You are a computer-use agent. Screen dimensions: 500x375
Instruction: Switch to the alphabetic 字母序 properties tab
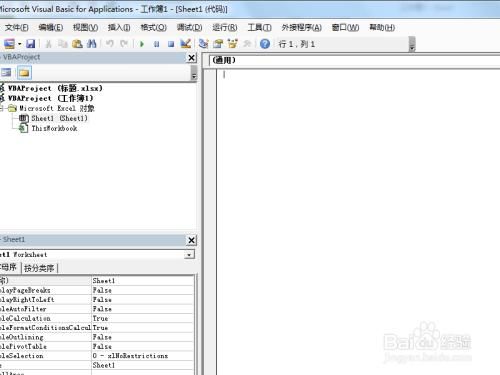(8, 267)
